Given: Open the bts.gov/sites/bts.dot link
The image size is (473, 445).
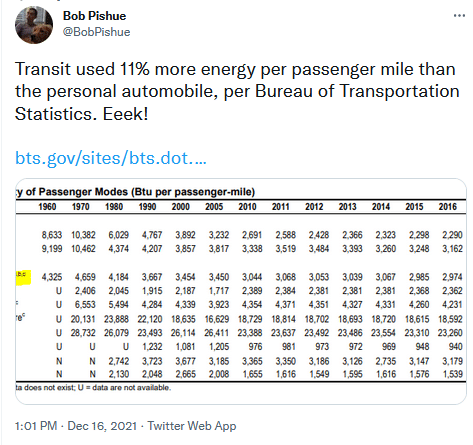Looking at the screenshot, I should pyautogui.click(x=111, y=158).
